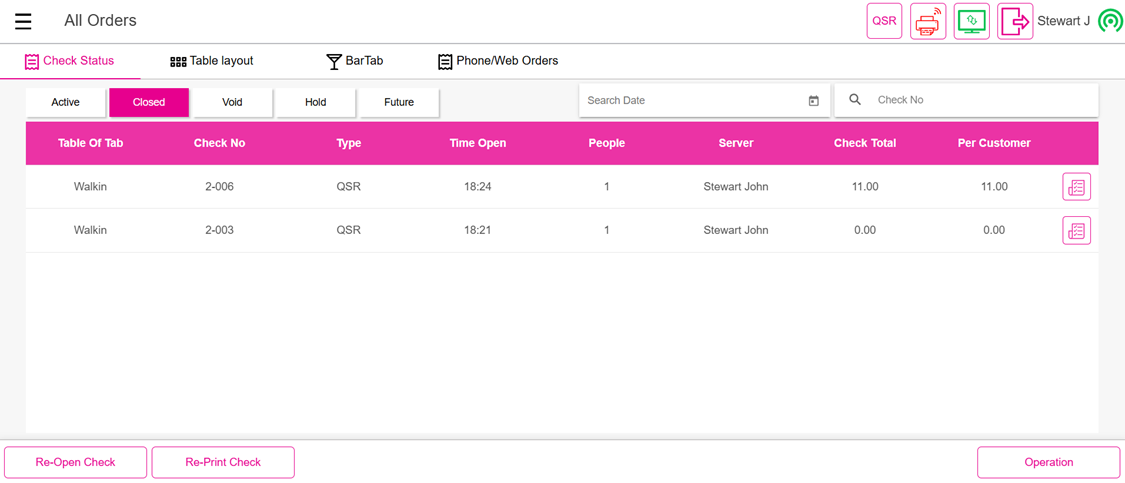Click the green connection status icon

point(1109,21)
